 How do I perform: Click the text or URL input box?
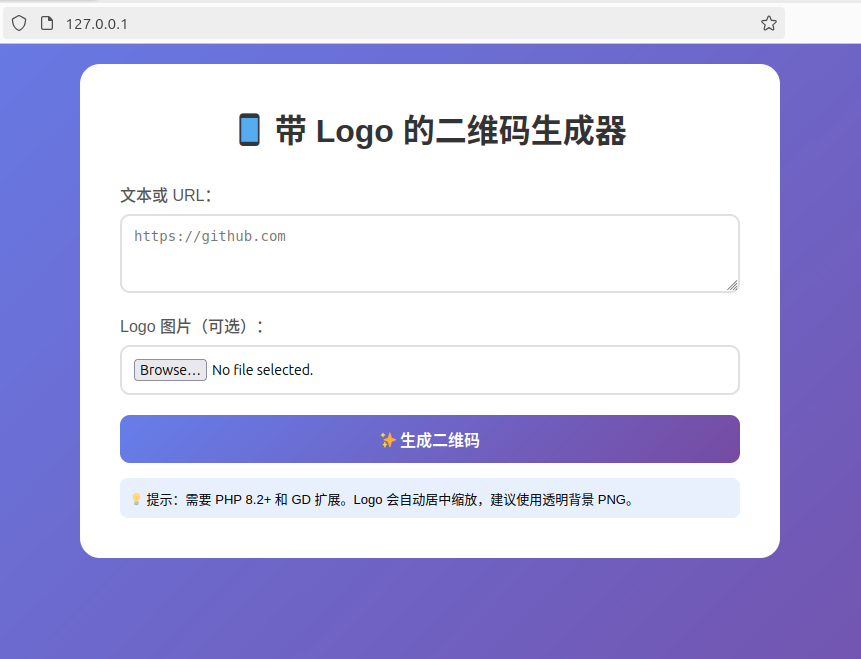pyautogui.click(x=429, y=253)
